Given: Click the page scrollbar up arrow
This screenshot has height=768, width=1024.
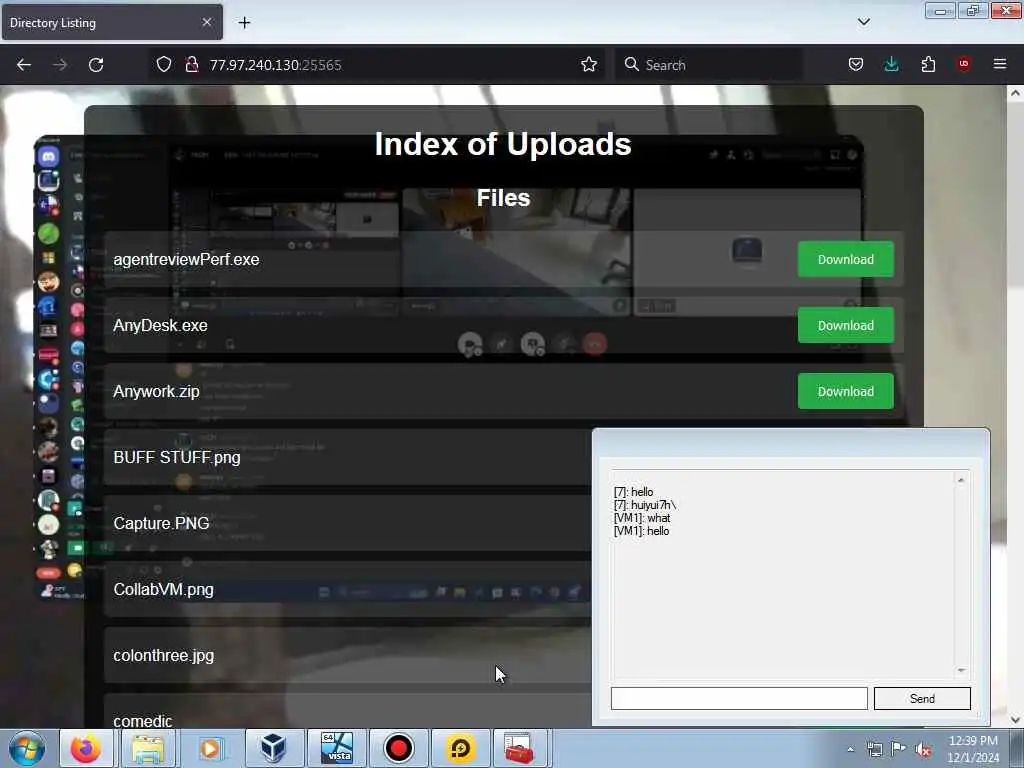Looking at the screenshot, I should (x=1015, y=93).
